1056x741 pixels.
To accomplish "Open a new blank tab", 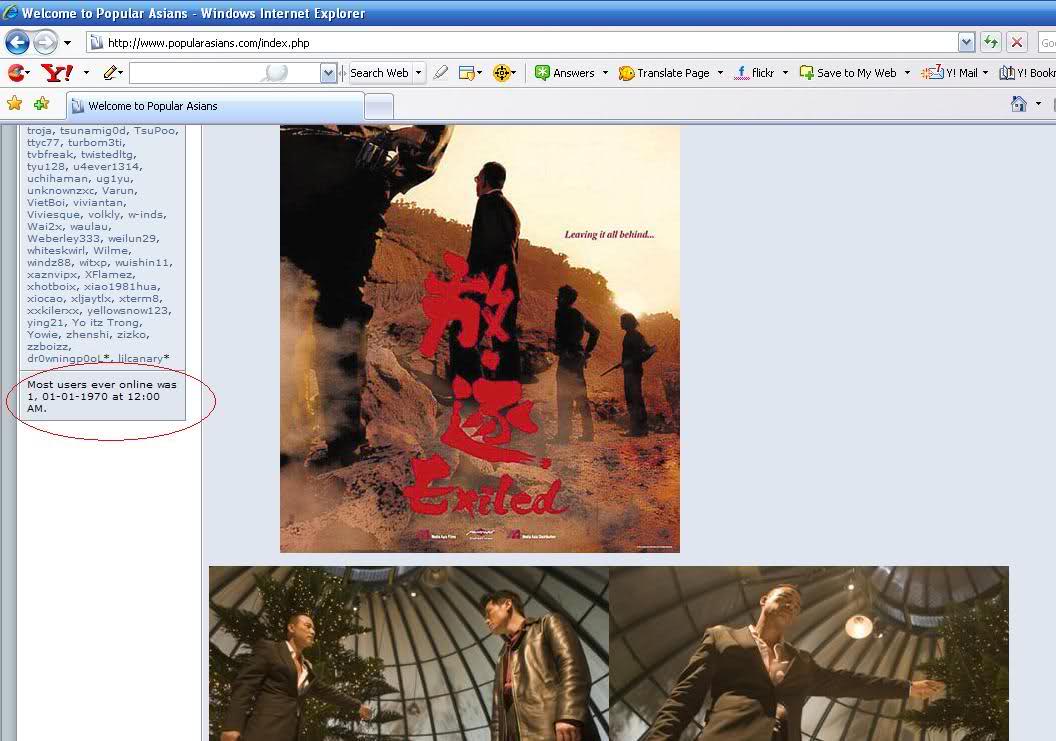I will point(379,106).
